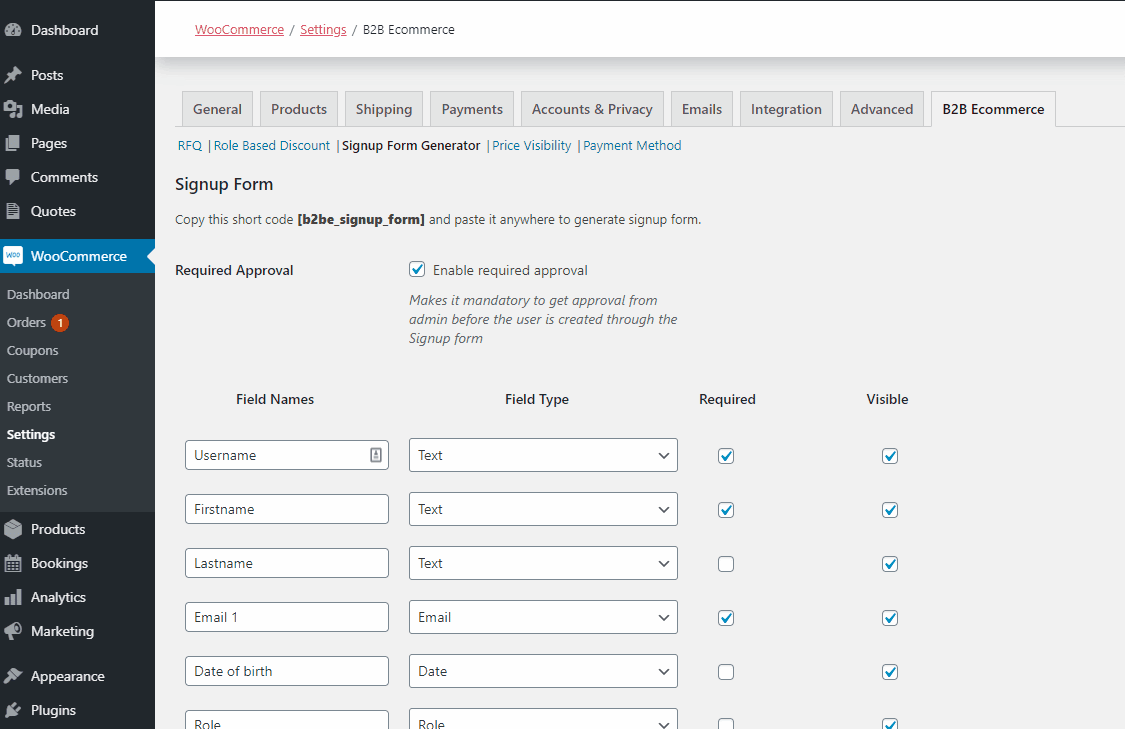Click the Analytics bar chart icon
This screenshot has width=1125, height=729.
pyautogui.click(x=13, y=597)
